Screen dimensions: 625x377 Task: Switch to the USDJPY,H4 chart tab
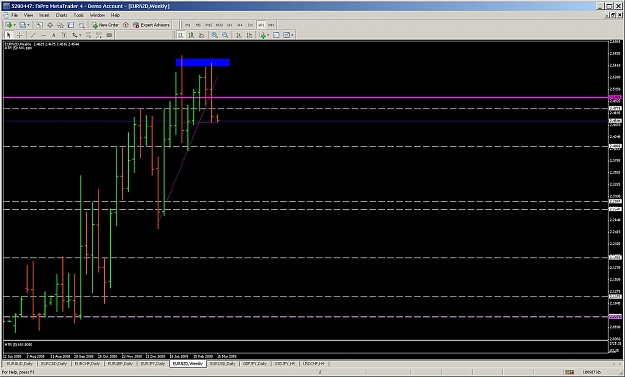pos(285,364)
